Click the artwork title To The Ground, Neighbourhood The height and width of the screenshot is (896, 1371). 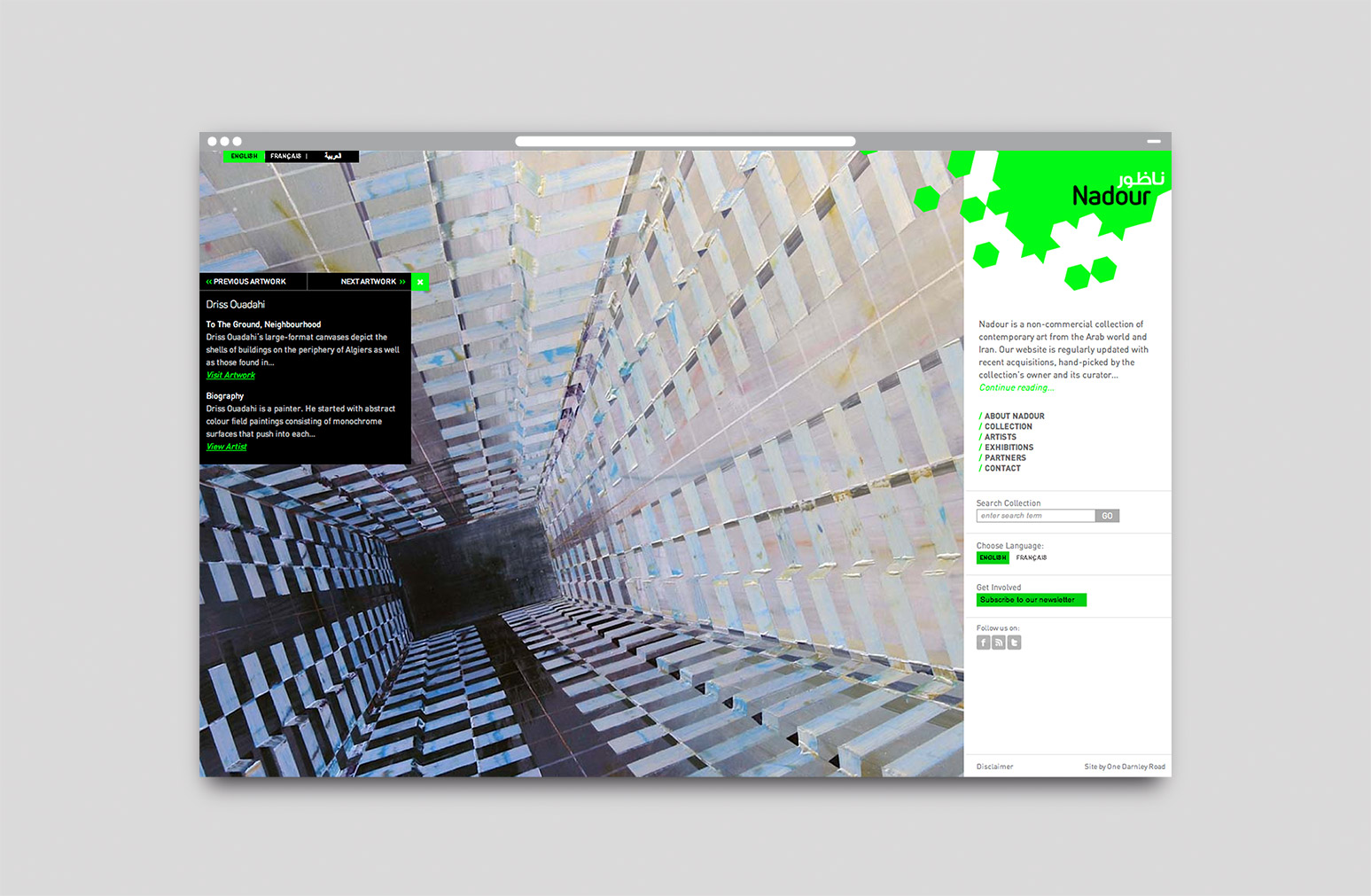263,325
